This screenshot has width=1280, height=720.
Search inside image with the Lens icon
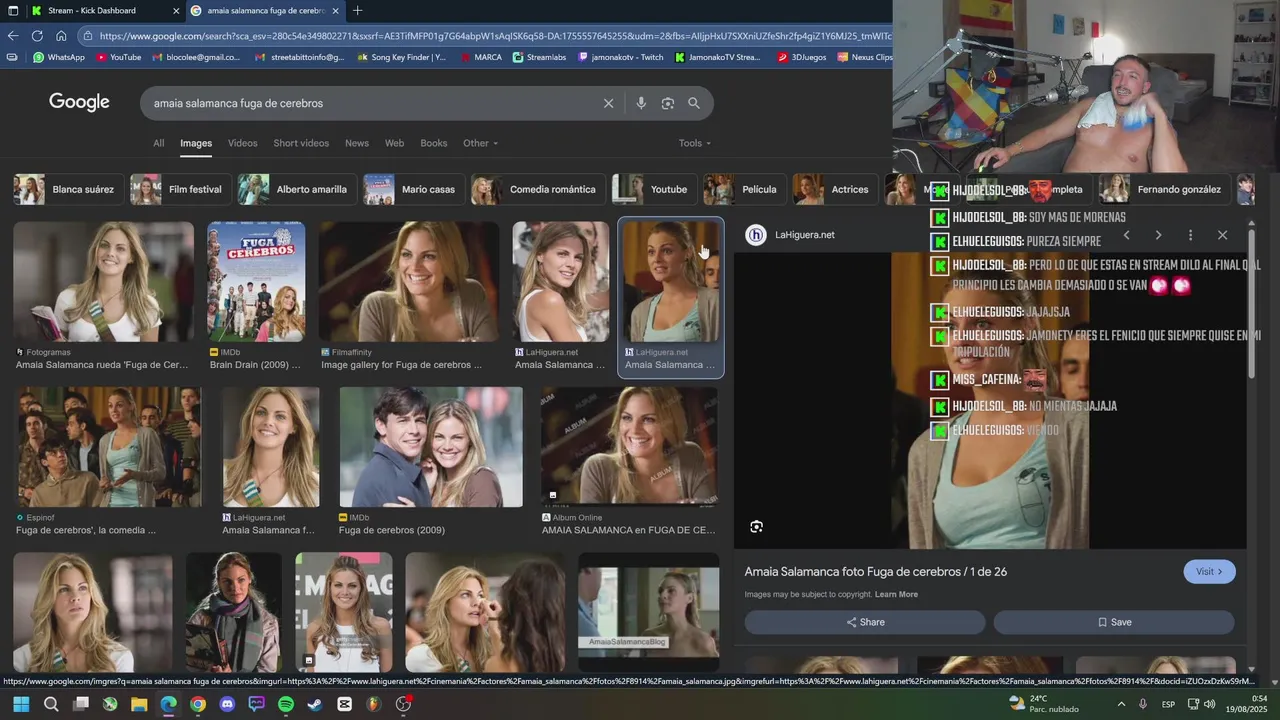(x=757, y=527)
